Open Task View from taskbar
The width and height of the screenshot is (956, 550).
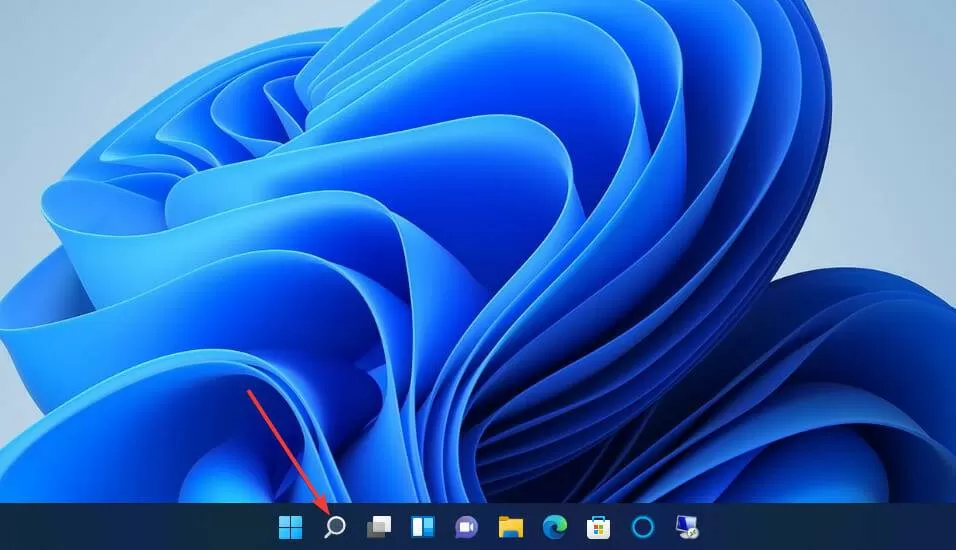coord(379,527)
